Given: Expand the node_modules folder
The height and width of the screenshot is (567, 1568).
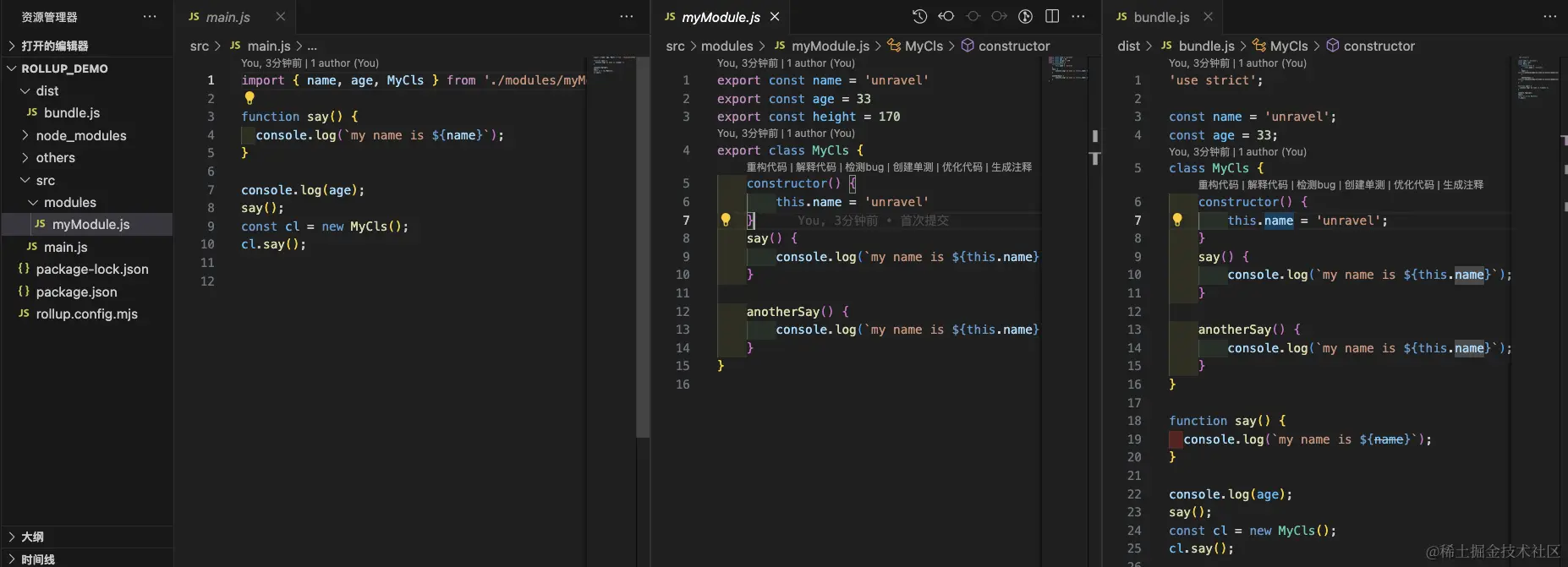Looking at the screenshot, I should [25, 135].
